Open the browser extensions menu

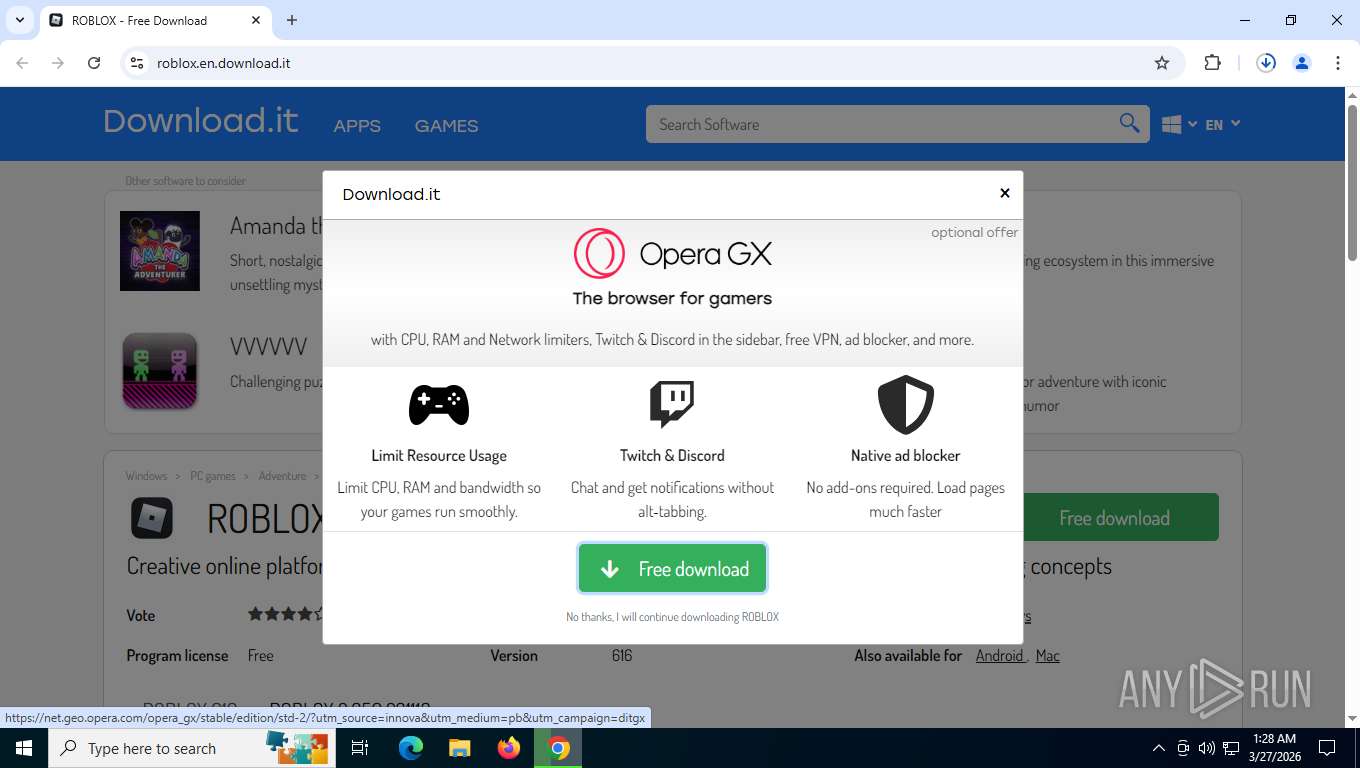1212,63
